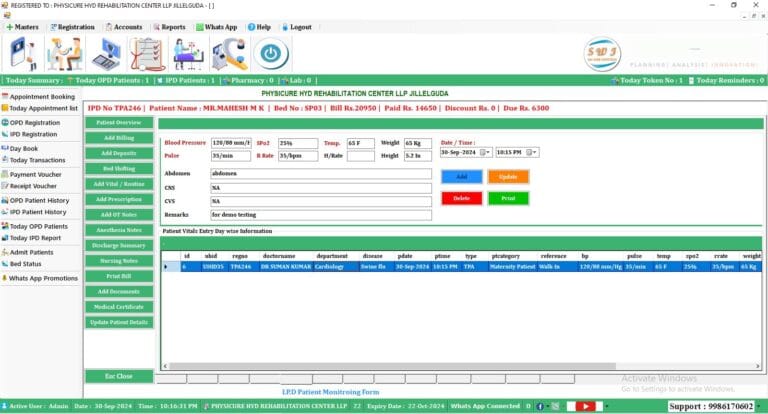Click the Abdomen input field
This screenshot has height=414, width=768.
coord(321,173)
